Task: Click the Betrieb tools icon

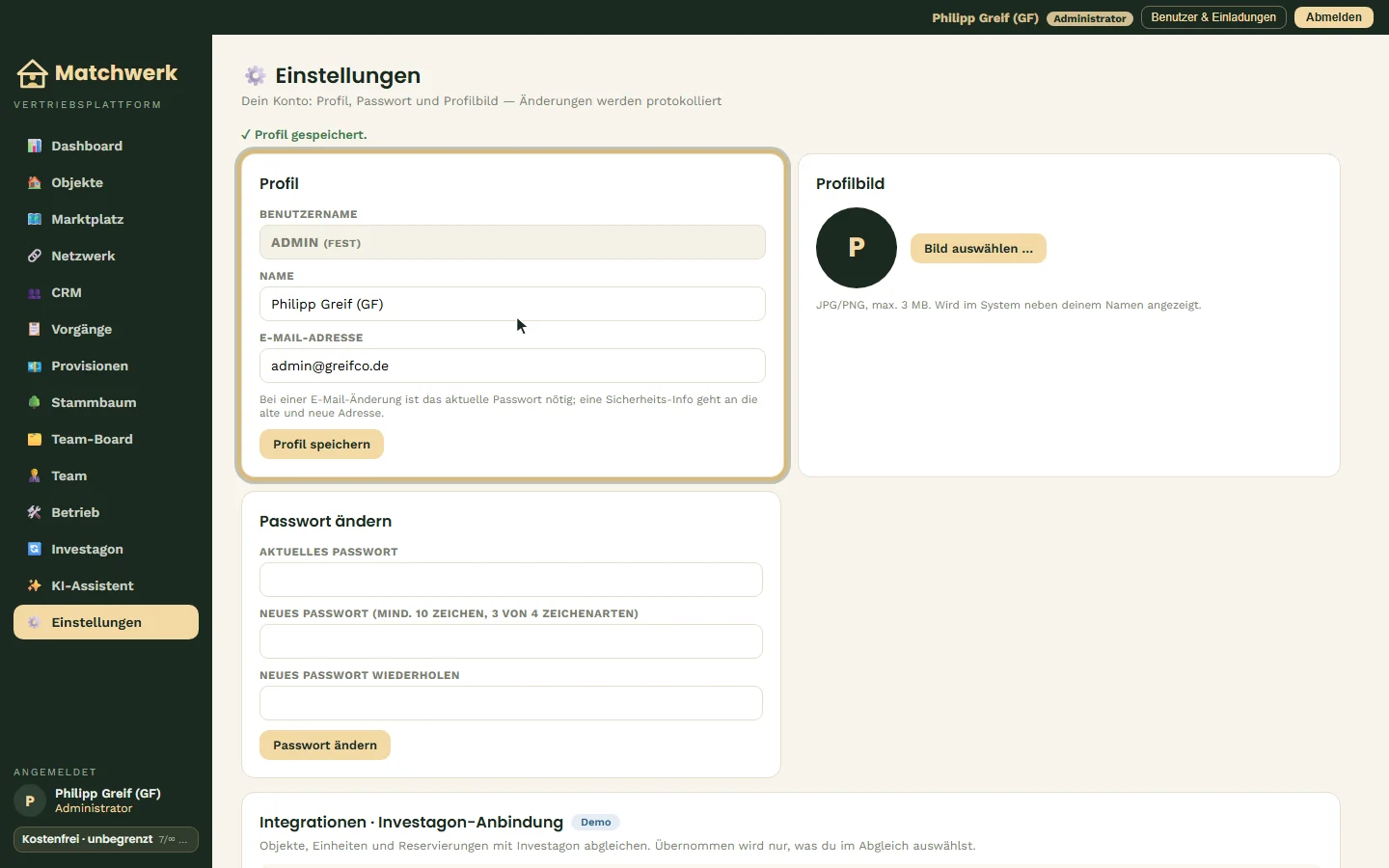Action: 35,512
